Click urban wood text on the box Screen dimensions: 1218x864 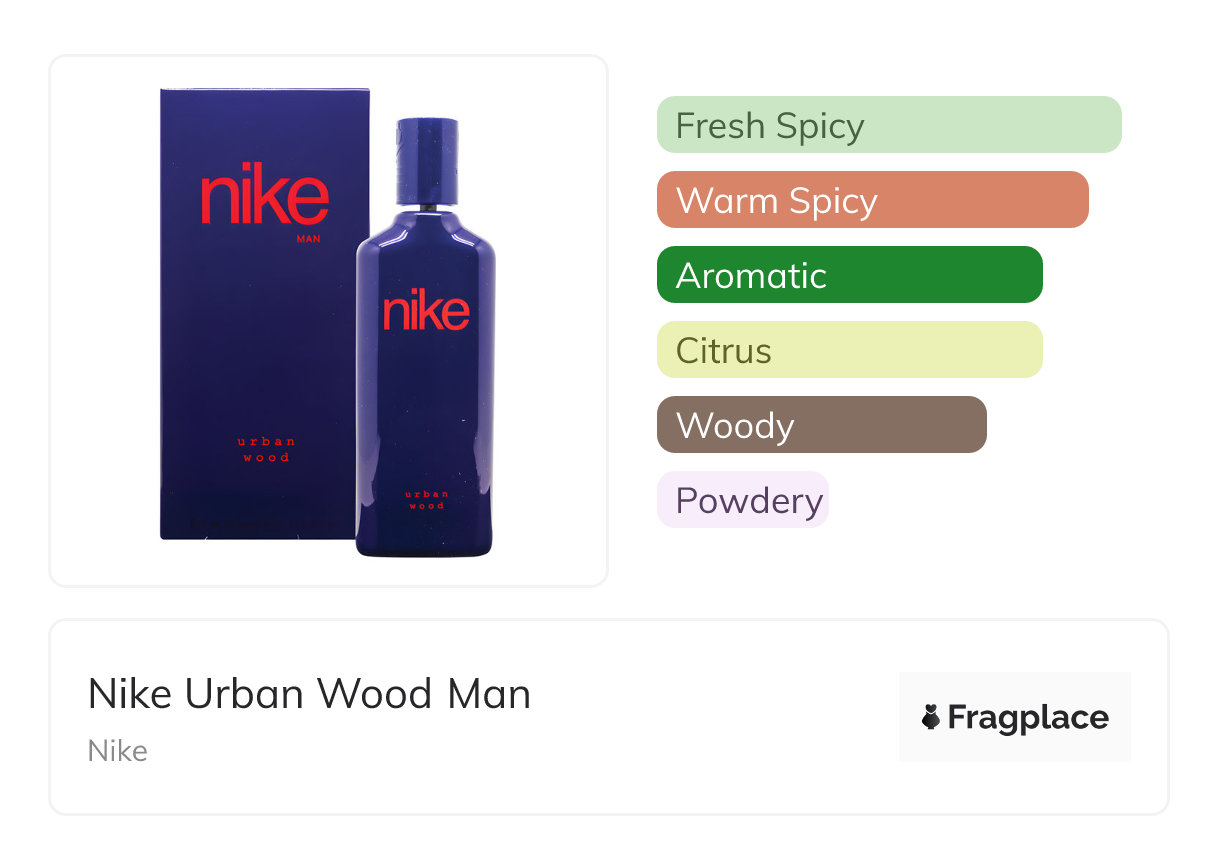[265, 449]
